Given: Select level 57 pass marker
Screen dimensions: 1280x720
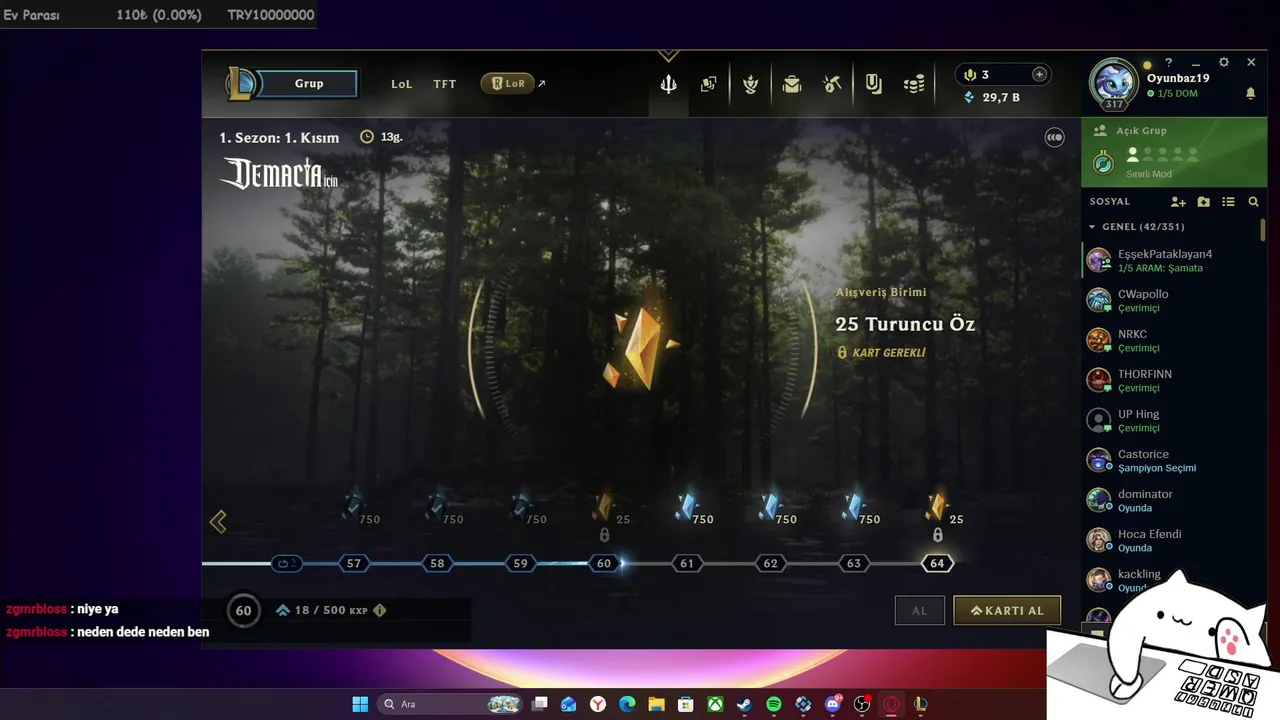Looking at the screenshot, I should point(353,563).
